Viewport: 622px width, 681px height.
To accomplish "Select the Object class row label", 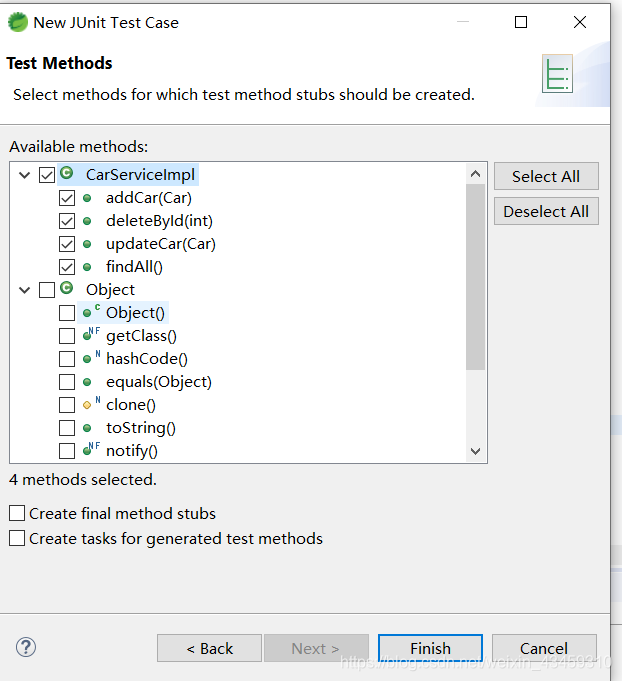I will coord(110,290).
